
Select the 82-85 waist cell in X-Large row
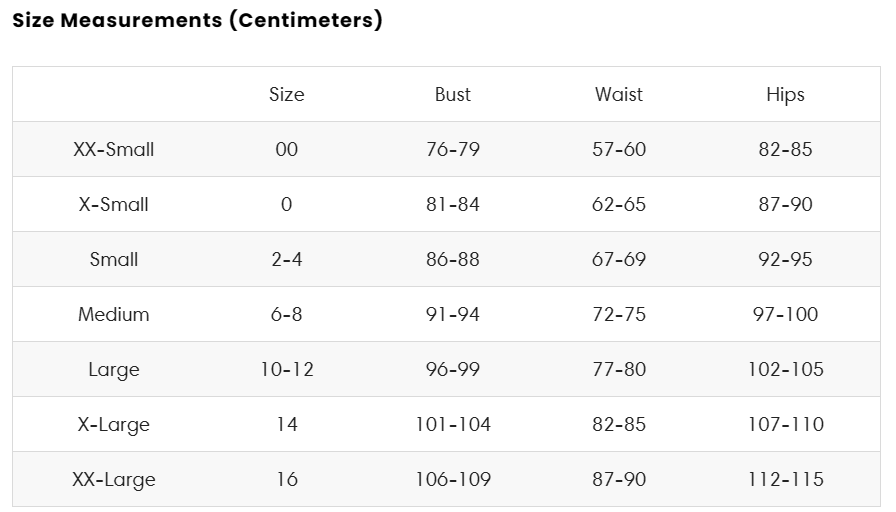(x=619, y=425)
